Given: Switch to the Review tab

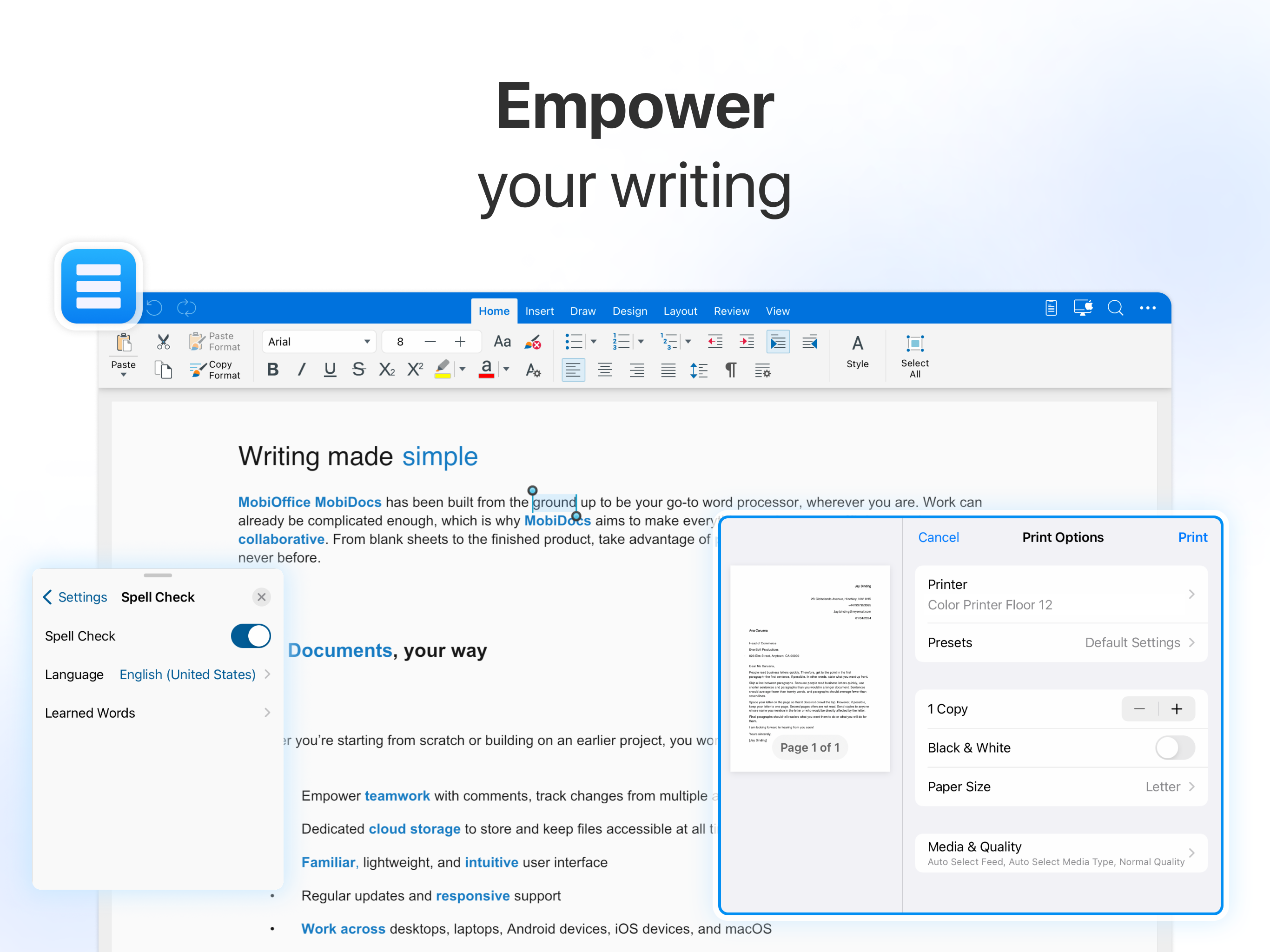Looking at the screenshot, I should [731, 311].
